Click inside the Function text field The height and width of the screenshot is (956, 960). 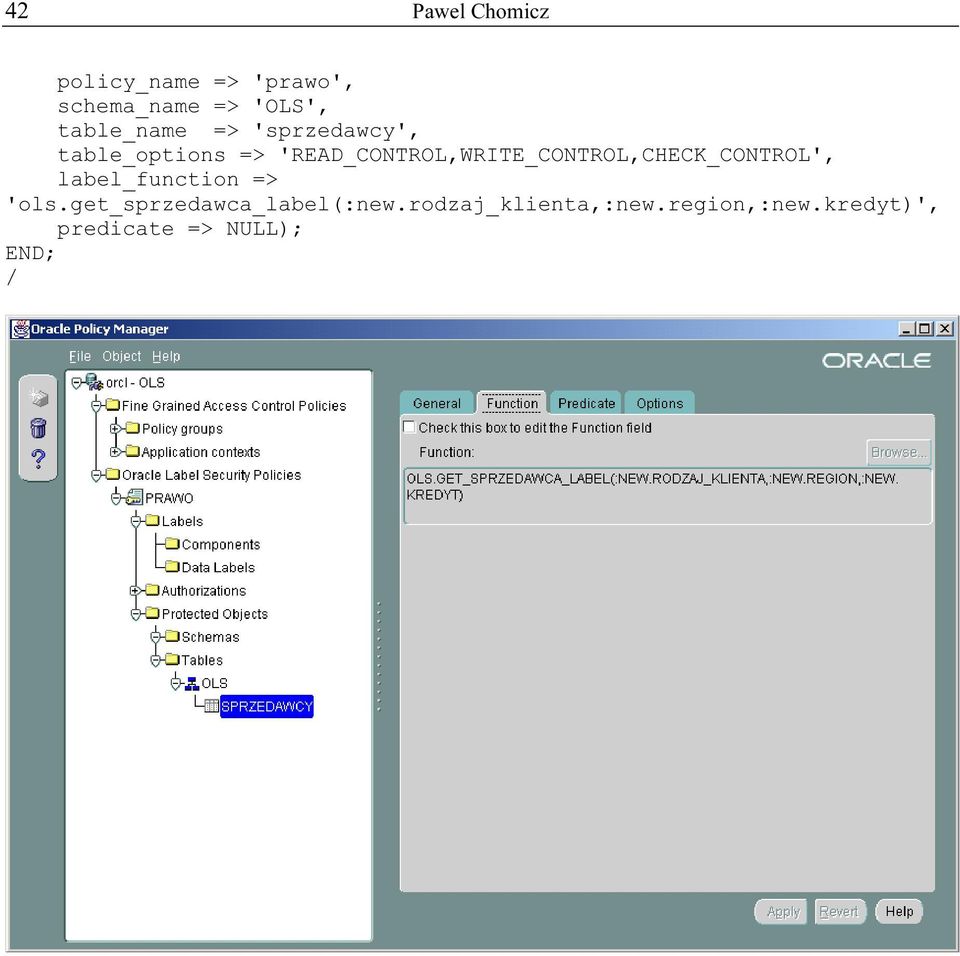coord(667,496)
